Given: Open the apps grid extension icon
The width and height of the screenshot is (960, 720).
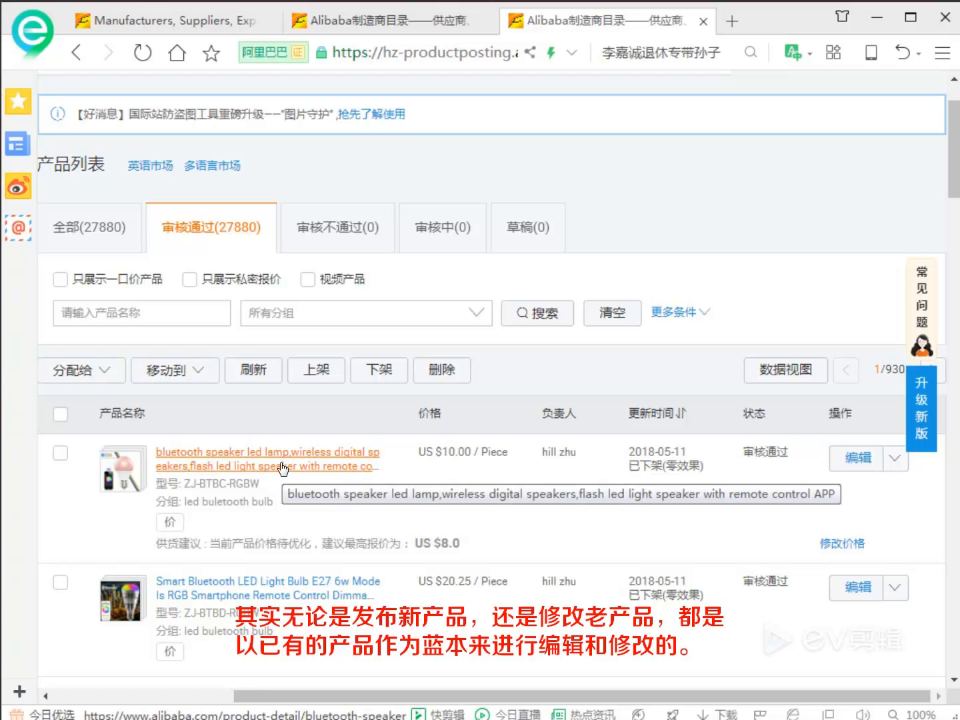Looking at the screenshot, I should (833, 52).
